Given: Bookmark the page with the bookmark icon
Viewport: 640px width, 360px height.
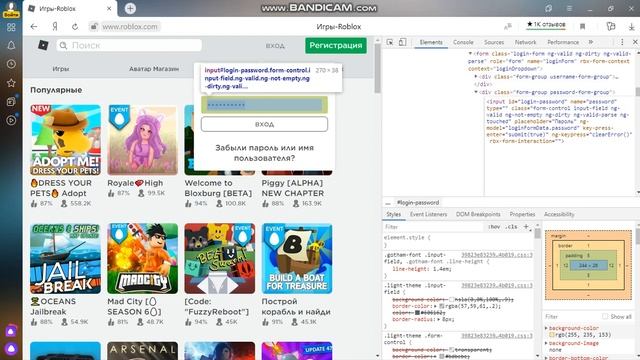Looking at the screenshot, I should [582, 27].
